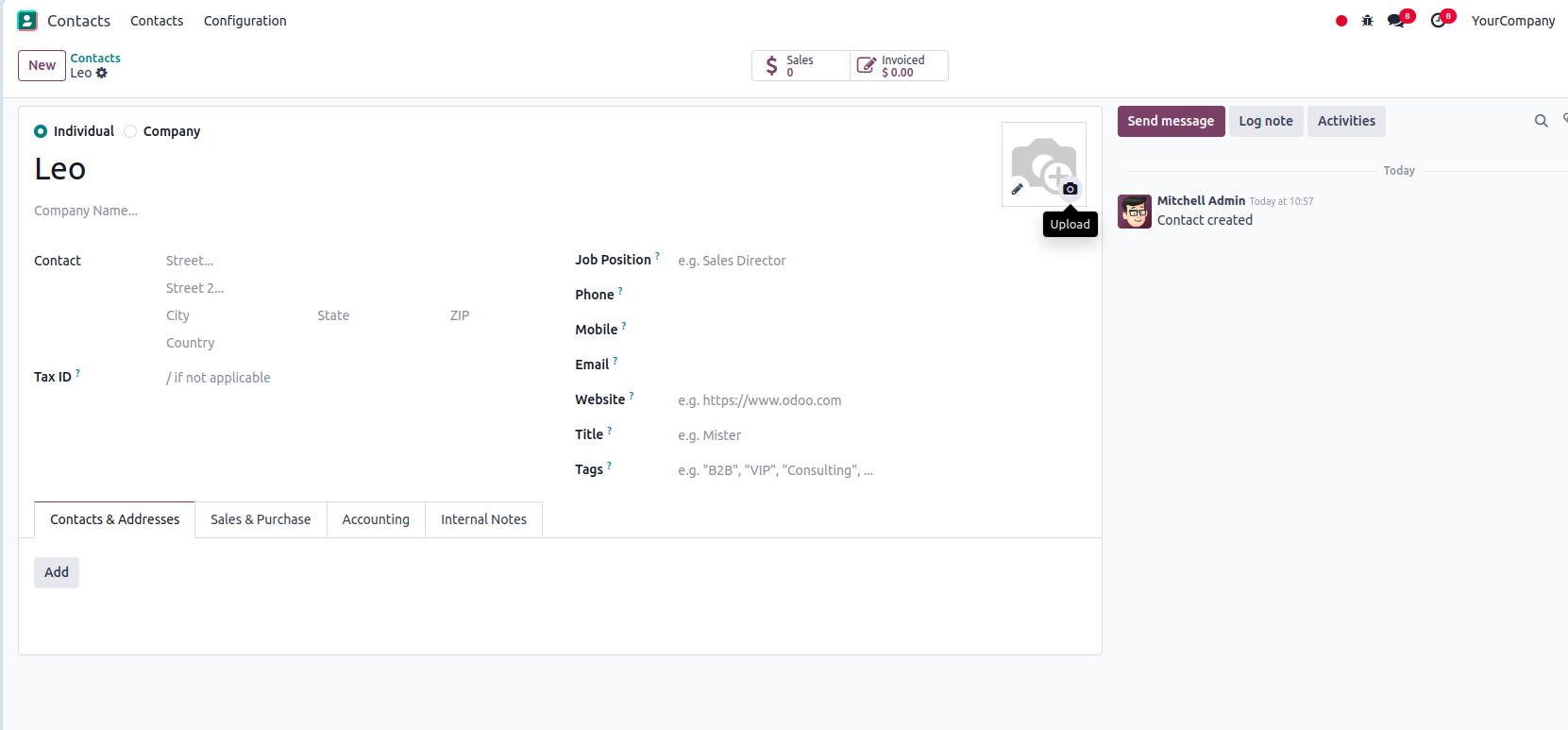Click the Contacts app logo icon
The width and height of the screenshot is (1568, 730).
27,21
